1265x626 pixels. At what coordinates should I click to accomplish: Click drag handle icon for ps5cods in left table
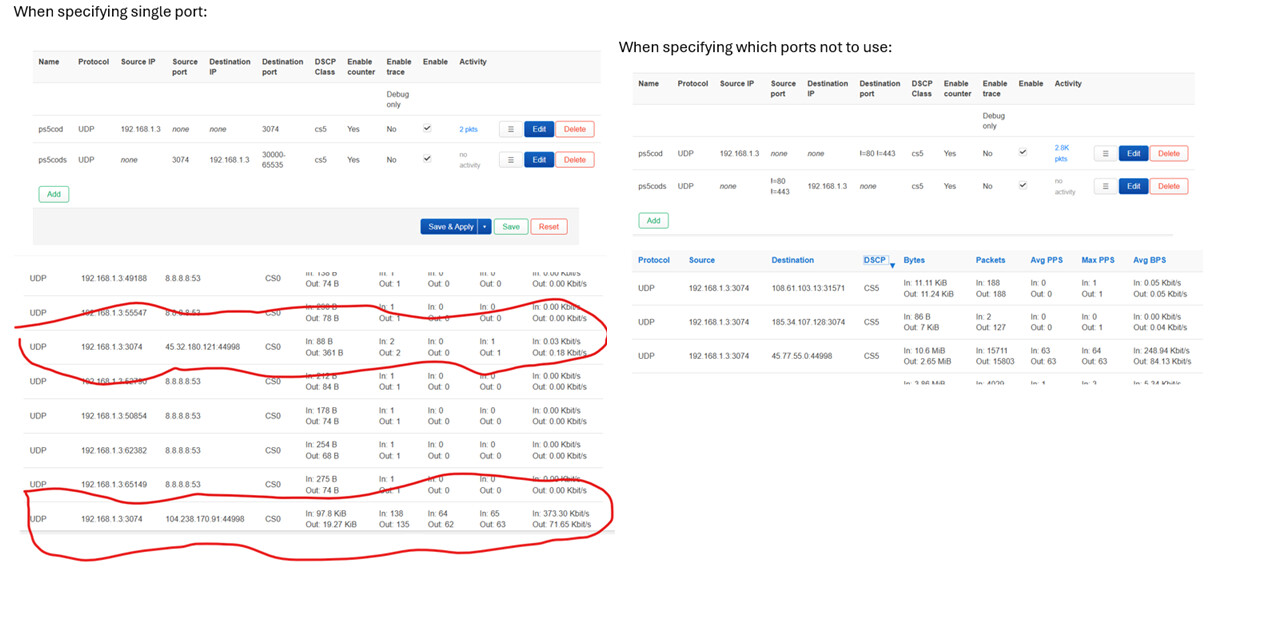click(x=510, y=160)
